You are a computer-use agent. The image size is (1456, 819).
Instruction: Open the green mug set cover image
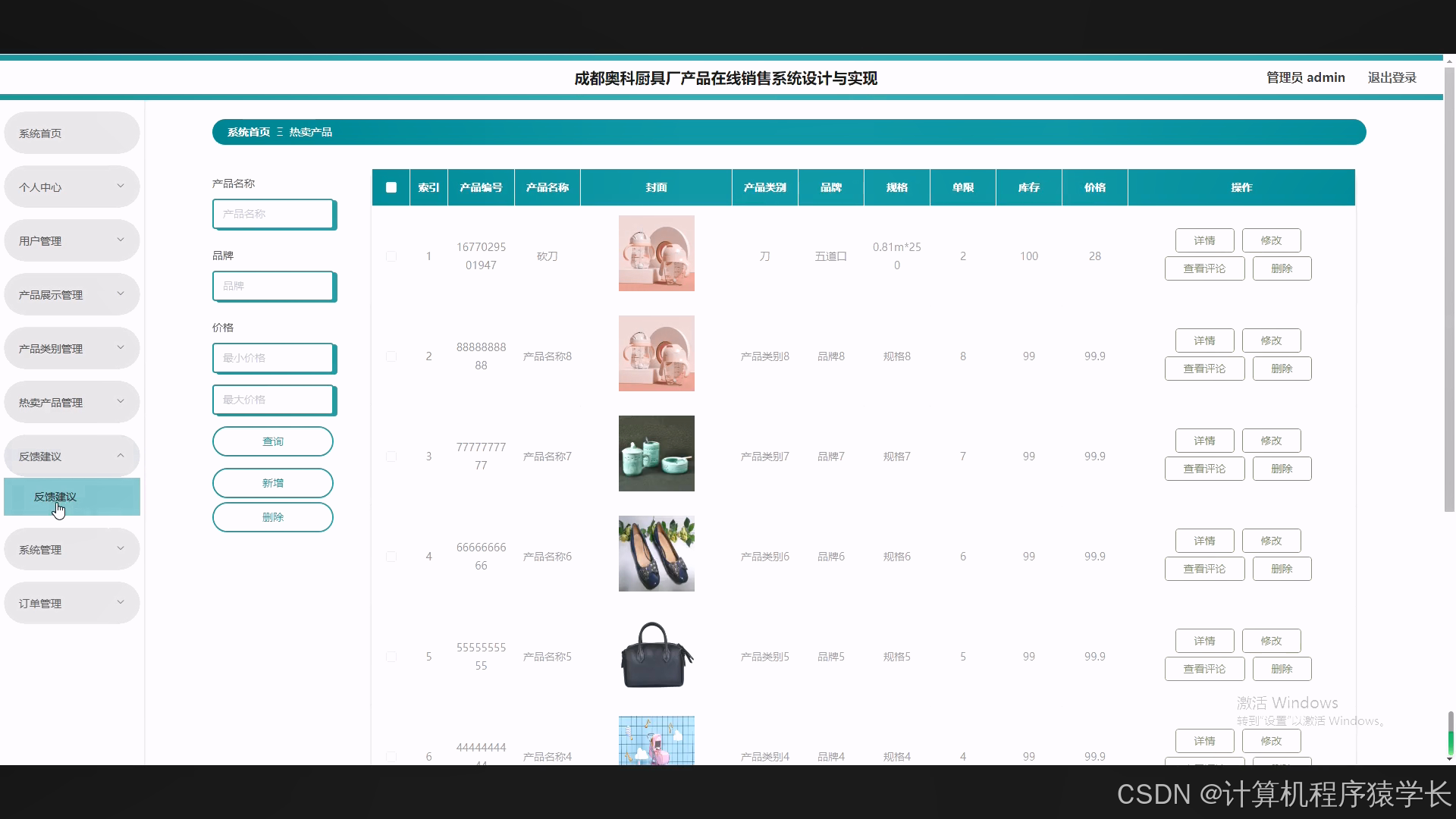[656, 453]
